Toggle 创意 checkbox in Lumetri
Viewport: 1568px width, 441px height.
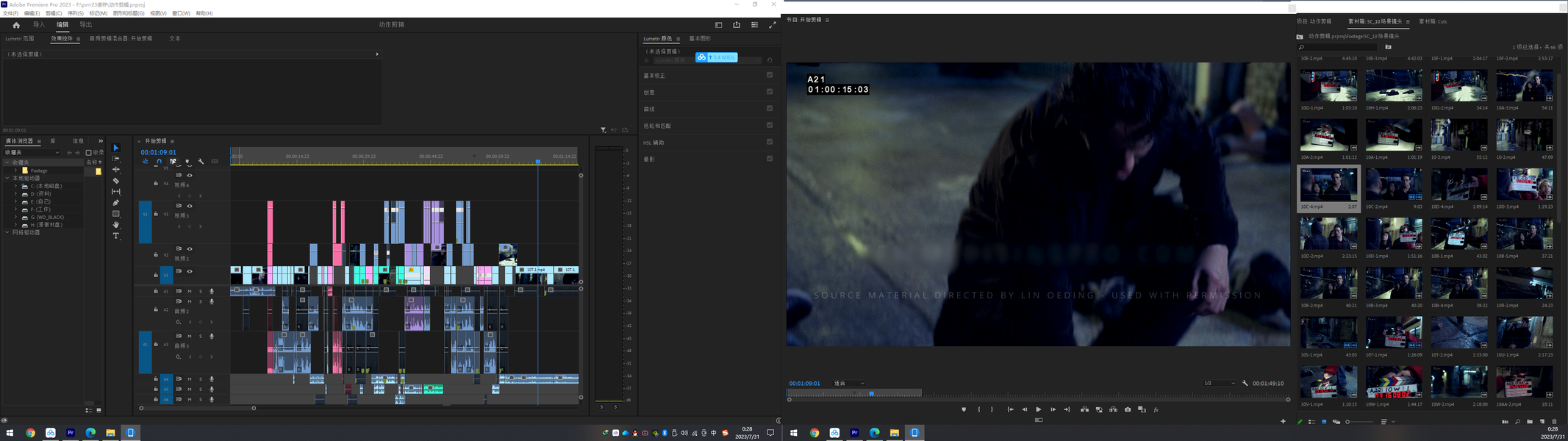[x=770, y=92]
